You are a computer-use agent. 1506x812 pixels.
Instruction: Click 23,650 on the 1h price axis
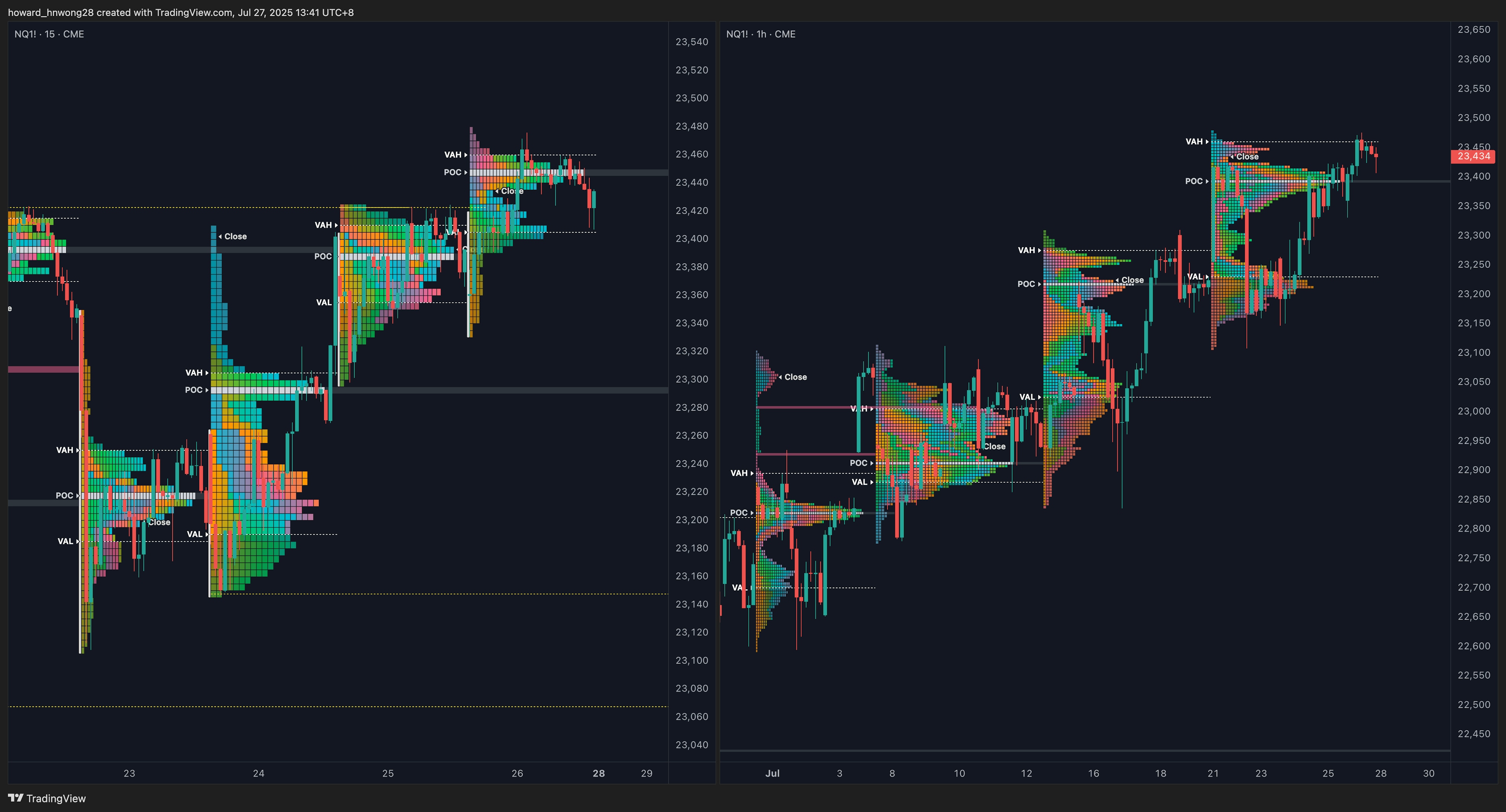point(1474,29)
